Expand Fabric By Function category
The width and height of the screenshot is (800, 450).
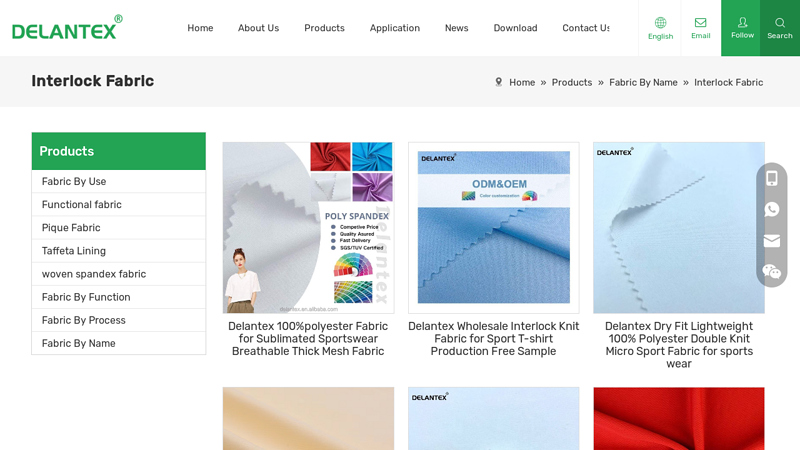[86, 297]
